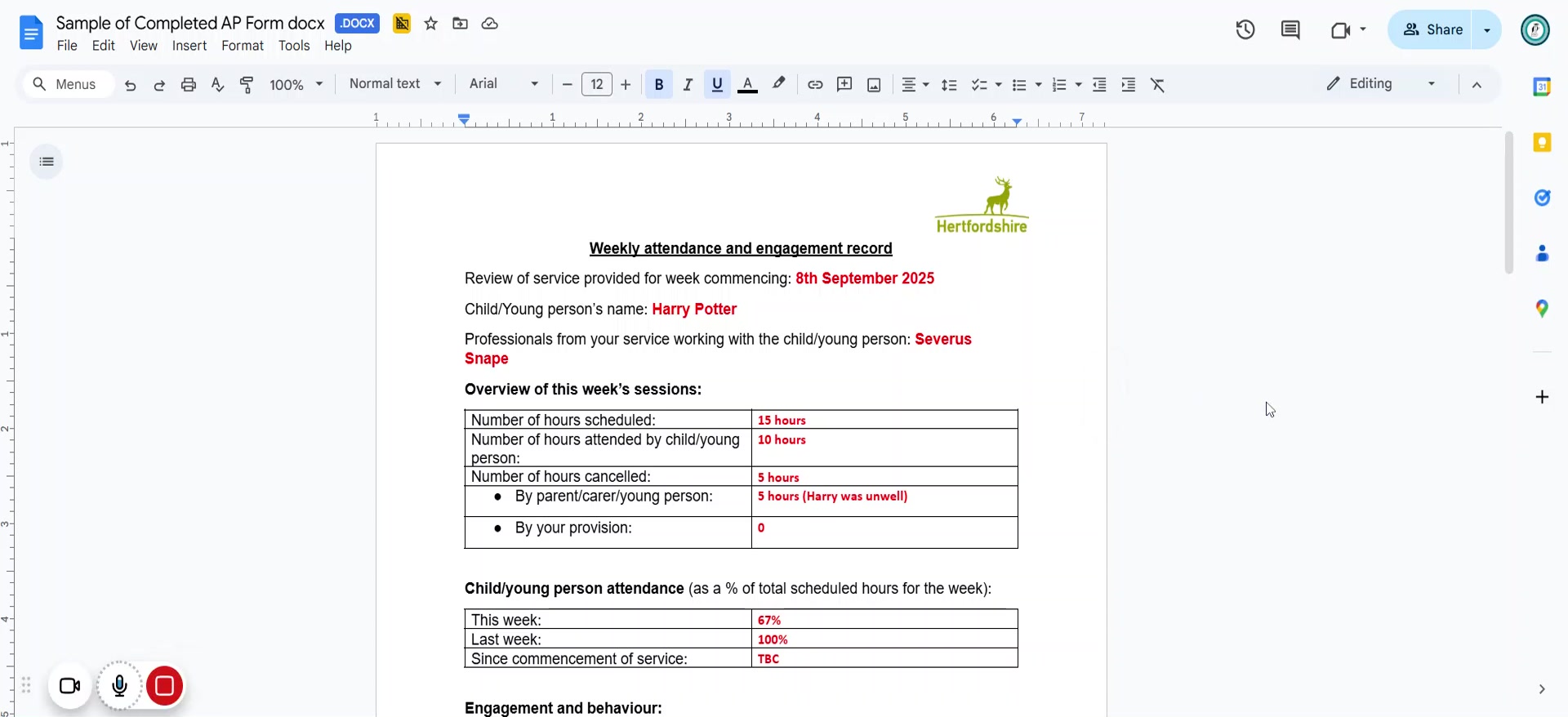Click the print icon in toolbar
Viewport: 1568px width, 717px height.
pos(189,85)
